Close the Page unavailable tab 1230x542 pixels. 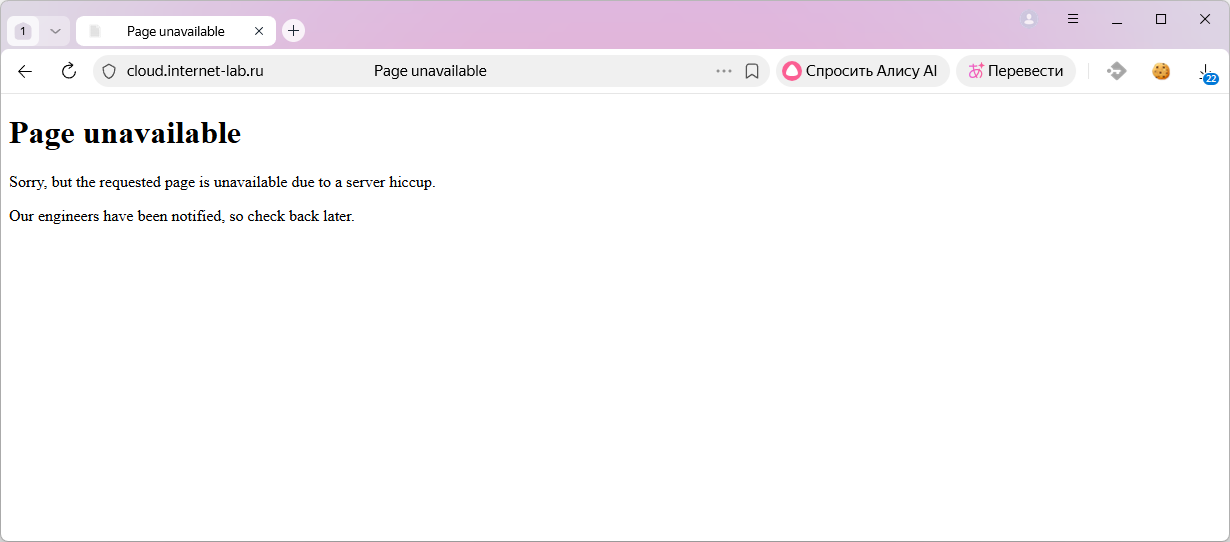tap(259, 31)
